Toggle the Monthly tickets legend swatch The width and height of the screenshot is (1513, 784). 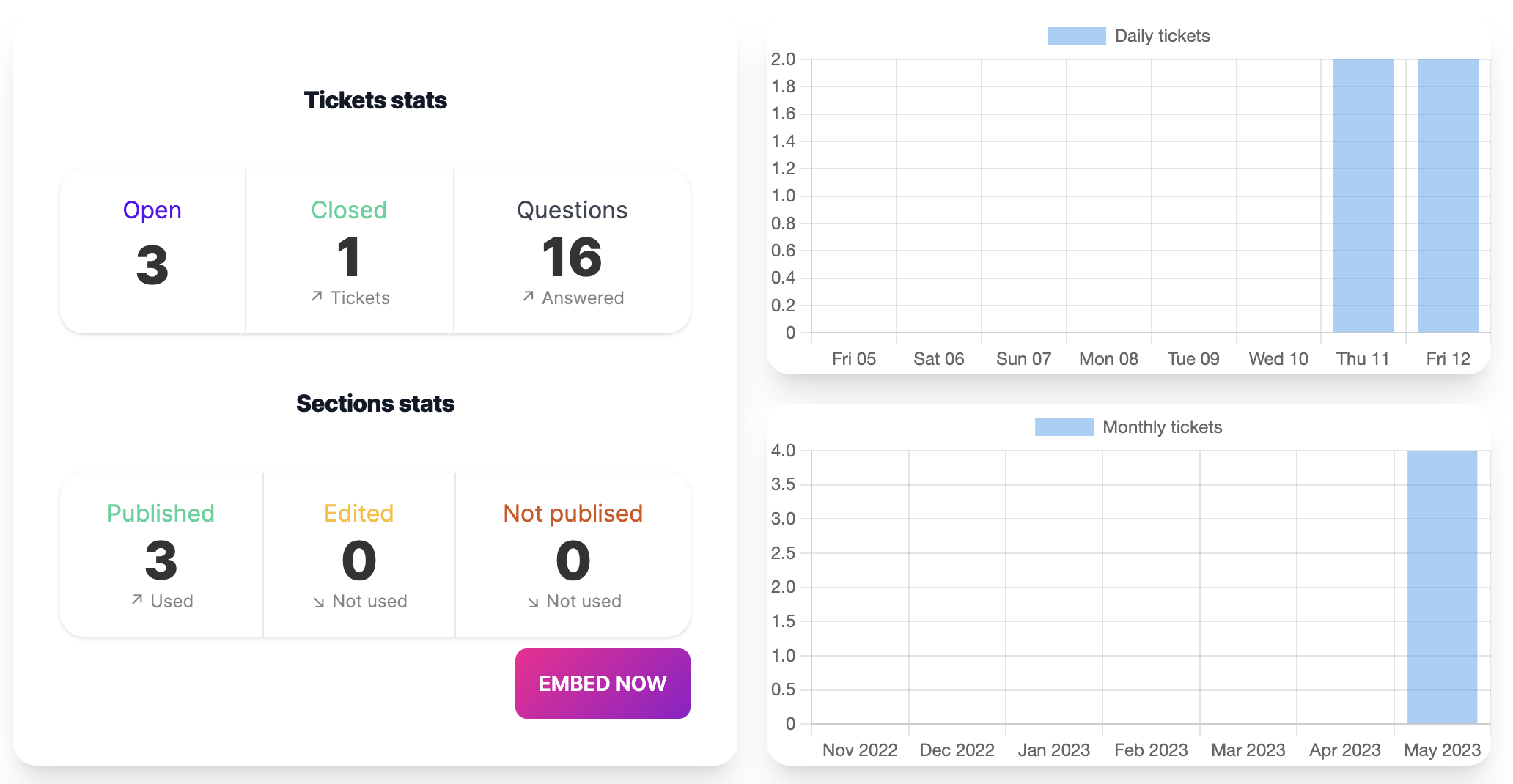[1064, 427]
